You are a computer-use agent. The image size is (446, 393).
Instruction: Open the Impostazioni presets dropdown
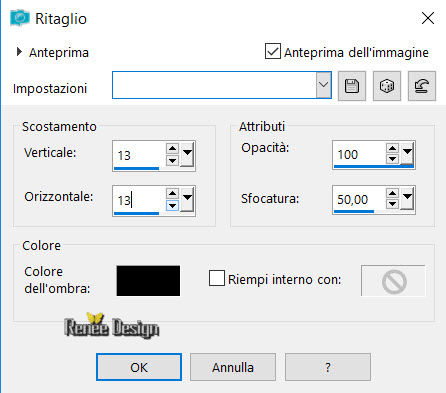tap(323, 85)
